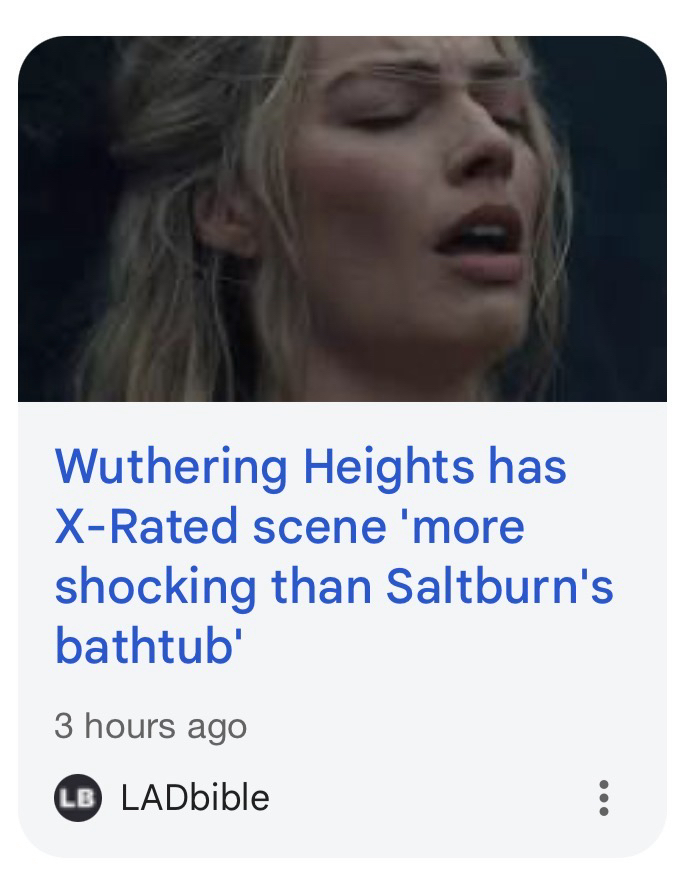The image size is (683, 888).
Task: Click the word 'Wuthering' in the headline
Action: [170, 468]
